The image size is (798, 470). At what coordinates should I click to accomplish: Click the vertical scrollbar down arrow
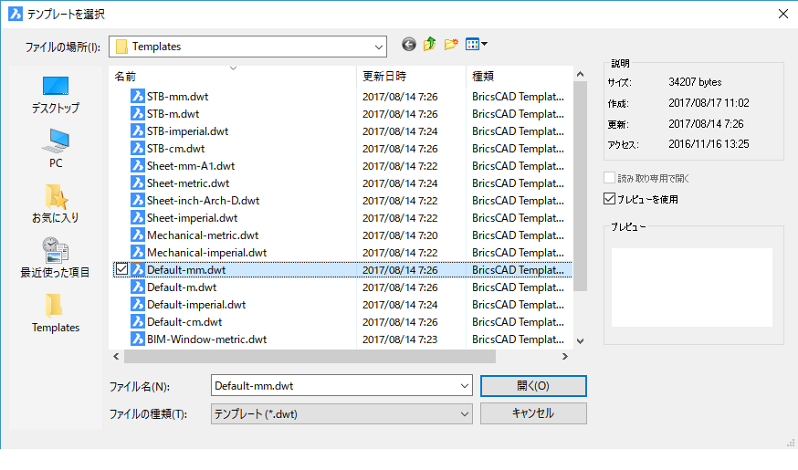(580, 341)
